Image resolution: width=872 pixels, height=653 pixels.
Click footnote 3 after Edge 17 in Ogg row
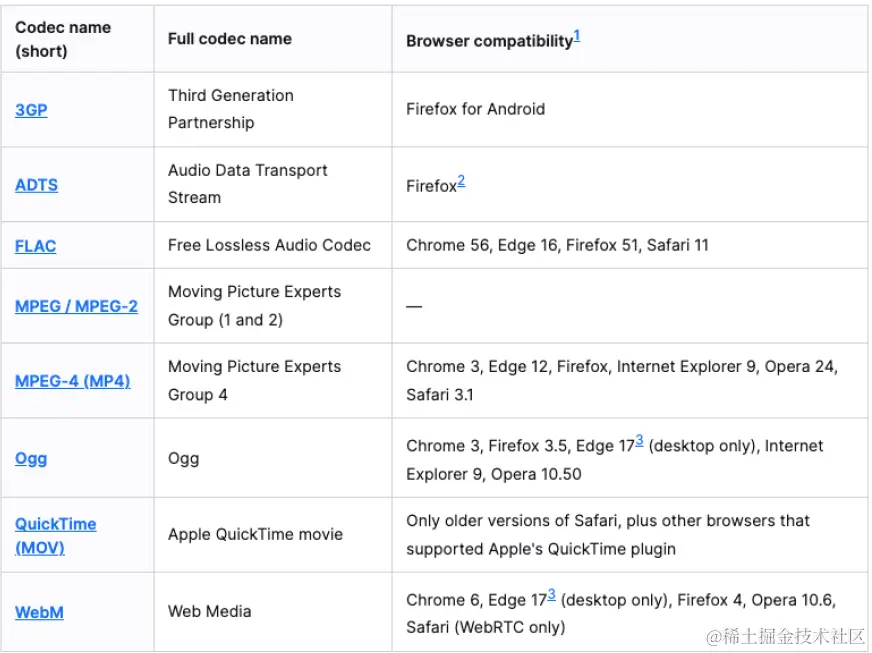(x=639, y=441)
